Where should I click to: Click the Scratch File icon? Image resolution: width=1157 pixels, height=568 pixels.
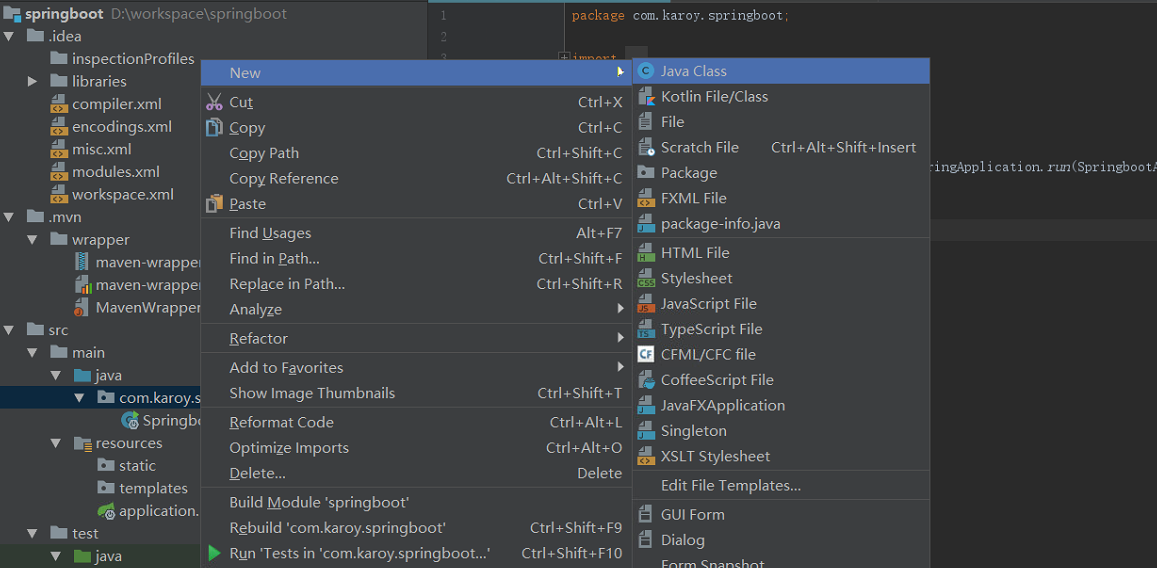pos(646,148)
